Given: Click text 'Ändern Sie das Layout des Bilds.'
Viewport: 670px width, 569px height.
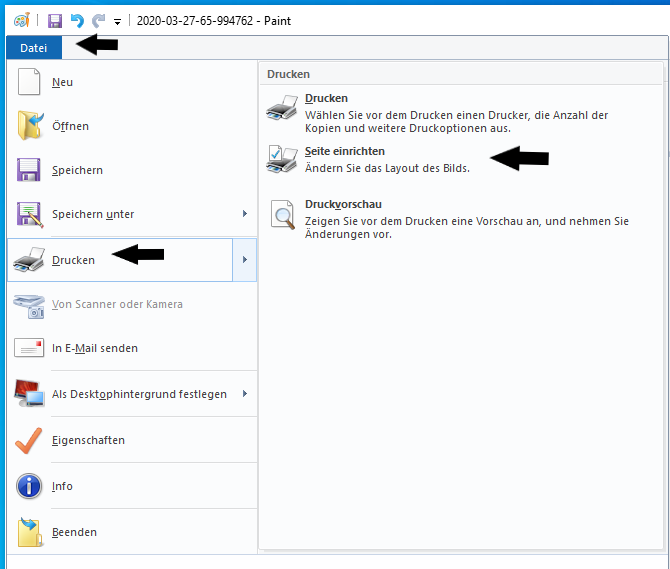Looking at the screenshot, I should (387, 168).
